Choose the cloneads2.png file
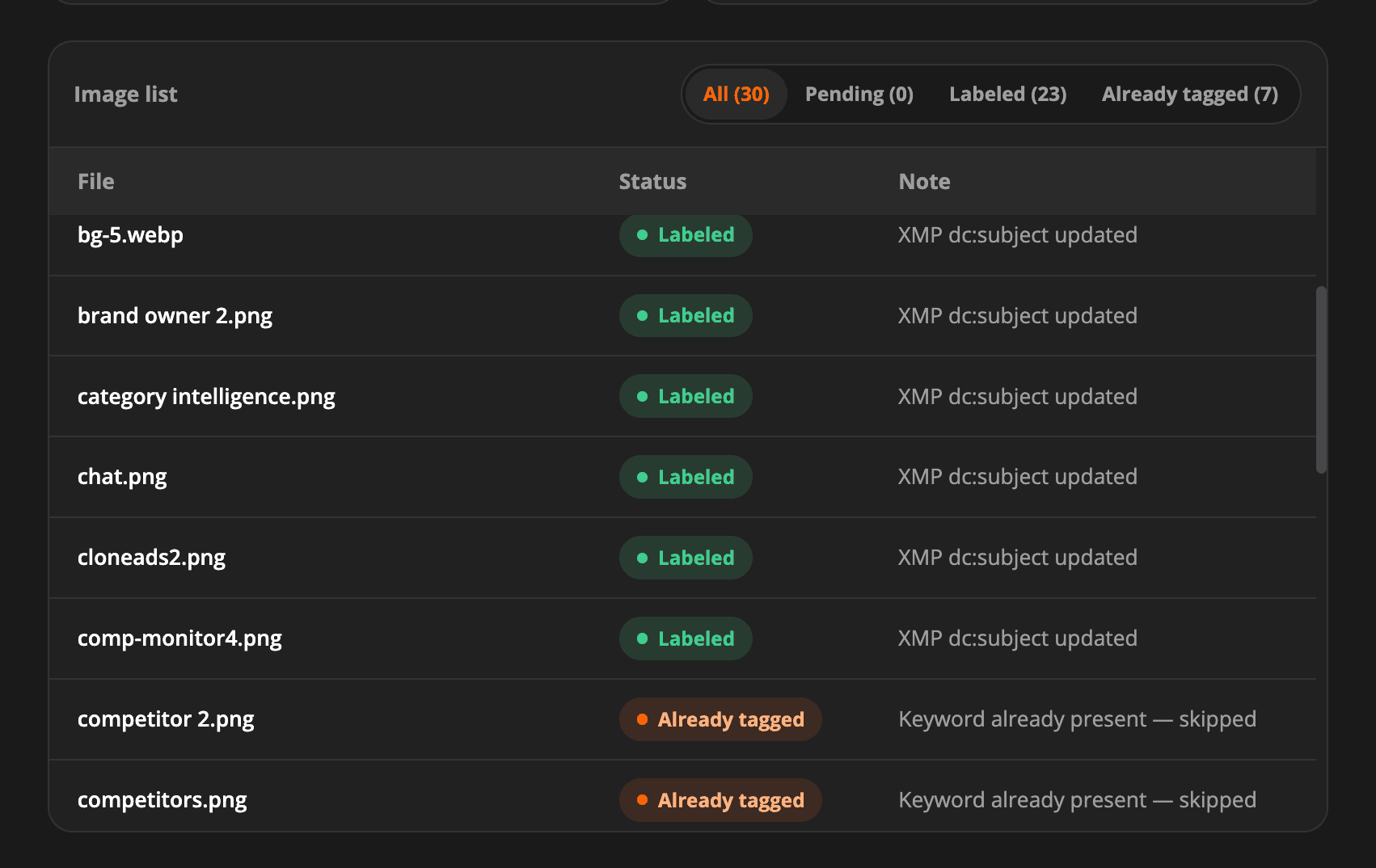 682,558
